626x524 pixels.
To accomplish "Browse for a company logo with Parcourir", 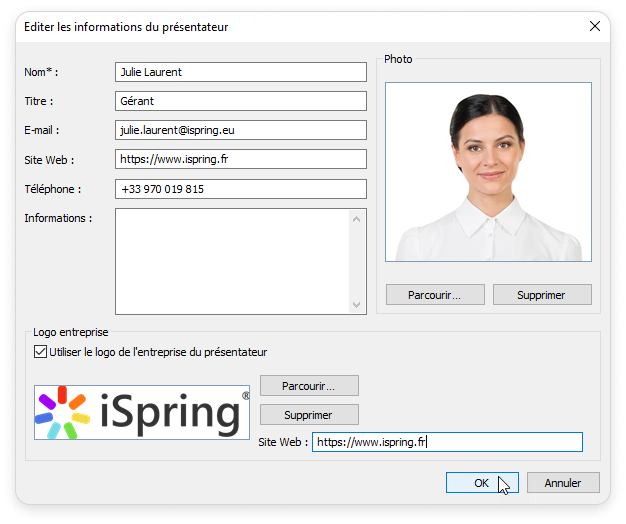I will click(x=309, y=386).
